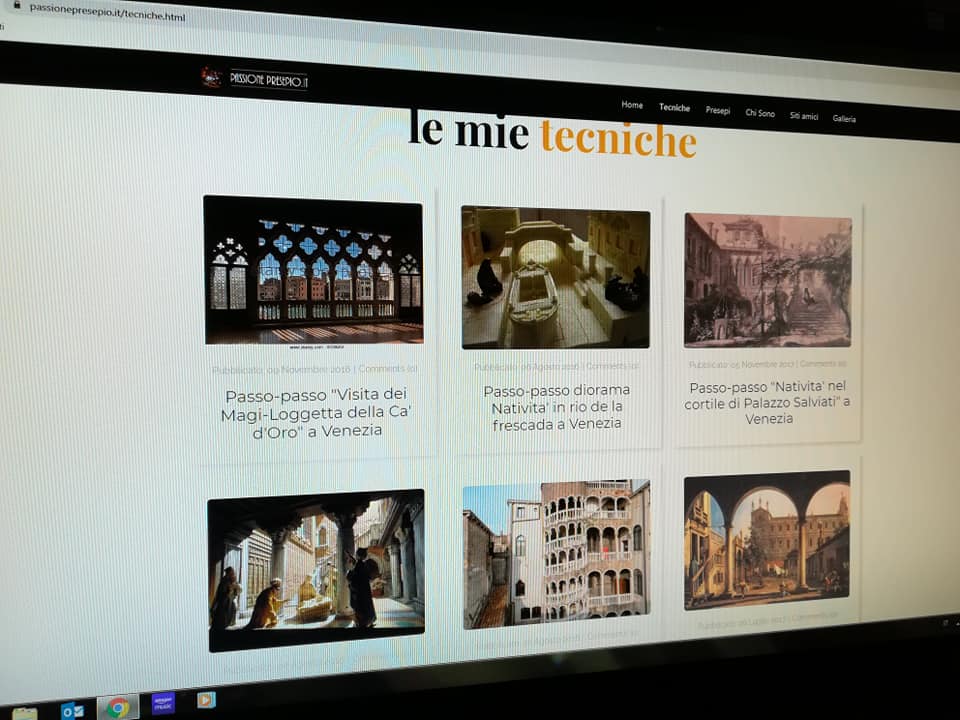Screen dimensions: 960x720
Task: Launch Amazon Music from the taskbar
Action: [163, 703]
